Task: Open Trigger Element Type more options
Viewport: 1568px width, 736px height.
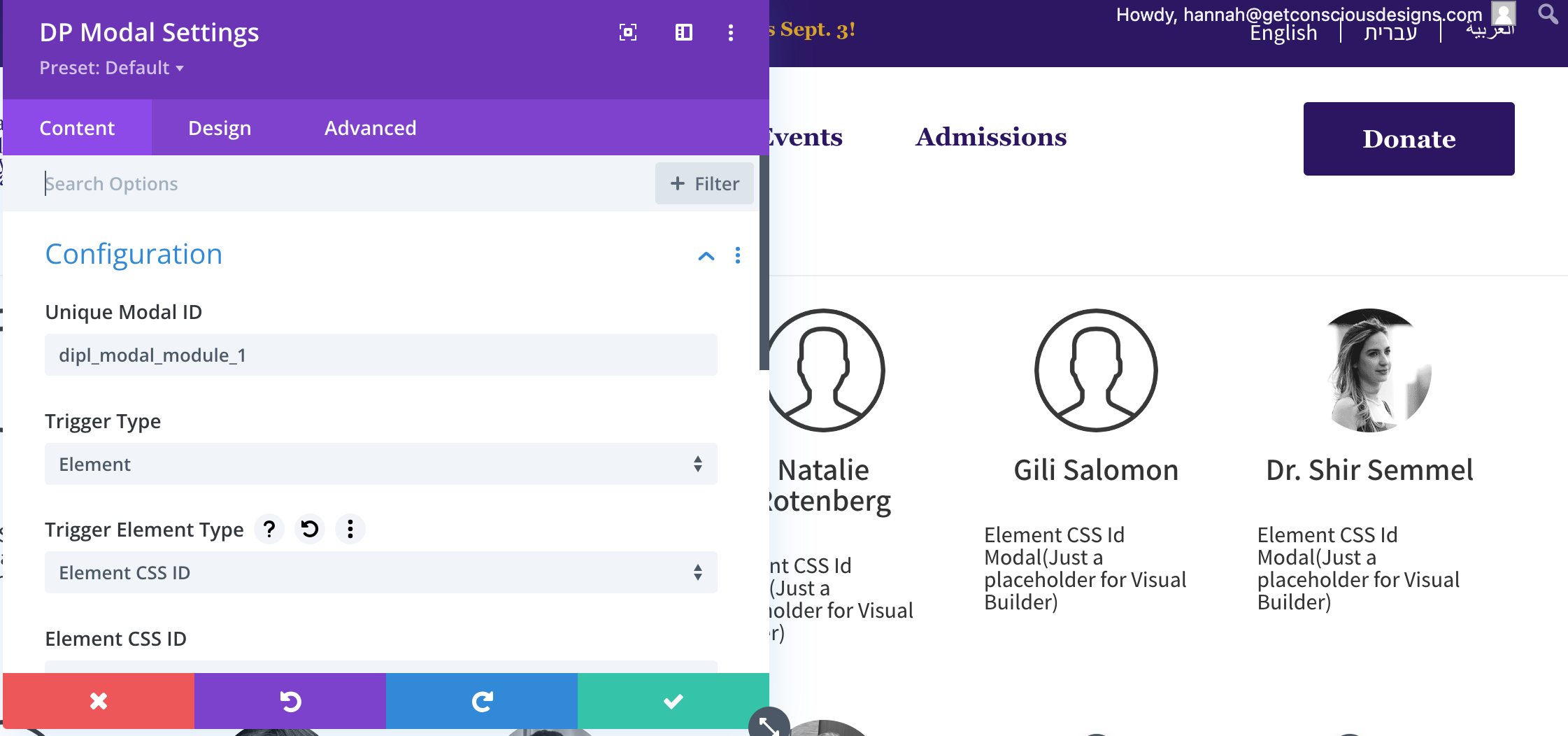Action: 350,529
